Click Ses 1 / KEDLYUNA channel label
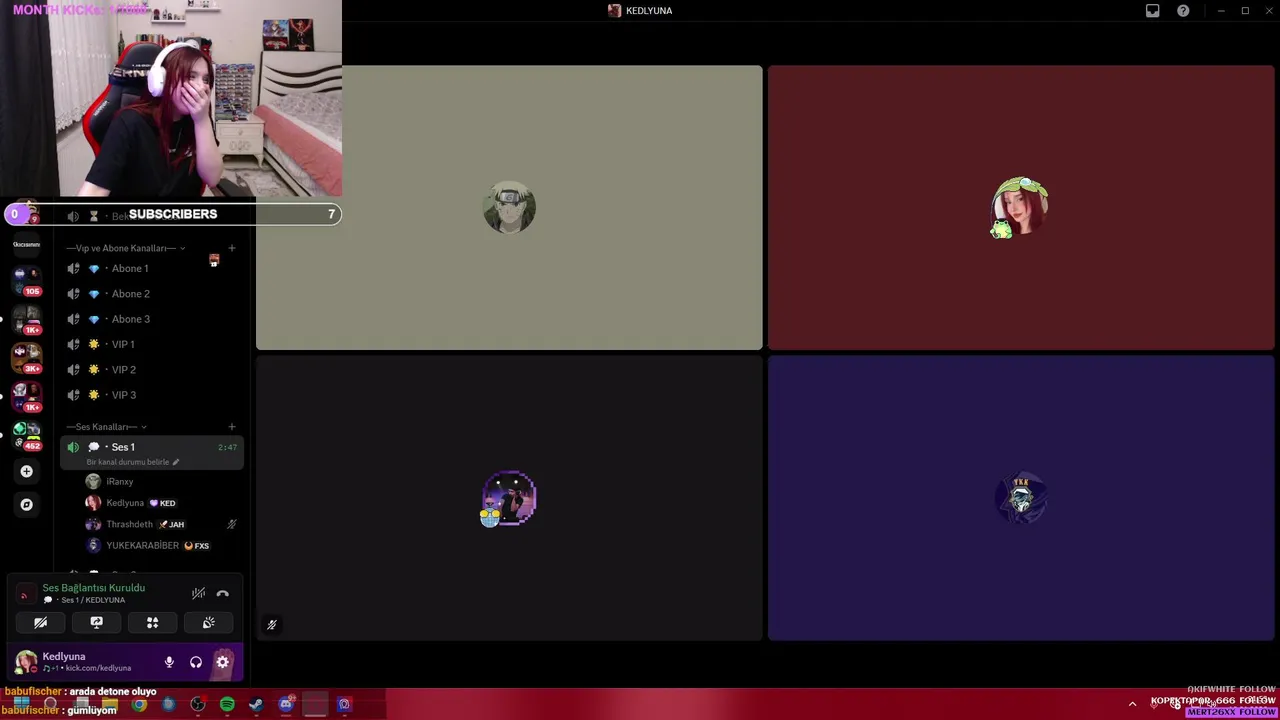The image size is (1280, 720). [93, 600]
